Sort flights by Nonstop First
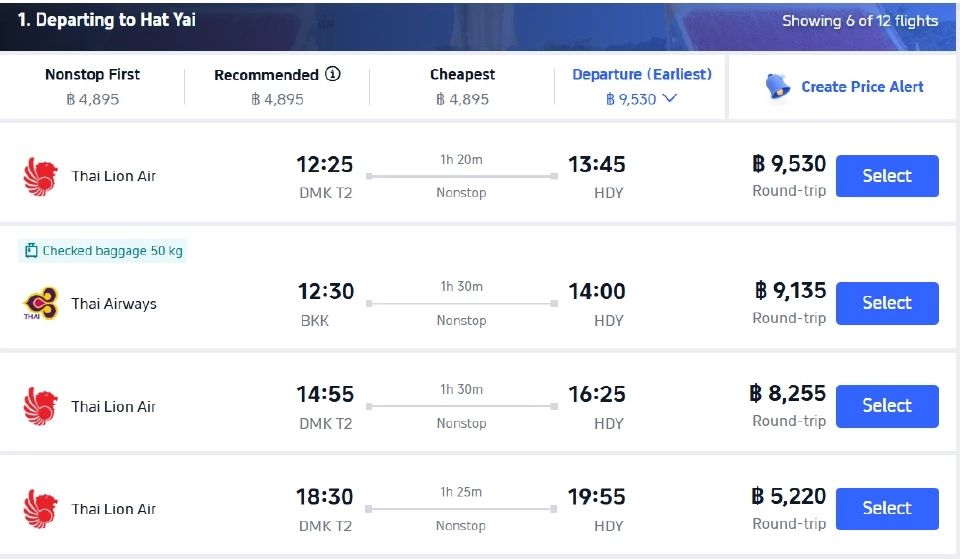Screen dimensions: 960x559 [92, 86]
